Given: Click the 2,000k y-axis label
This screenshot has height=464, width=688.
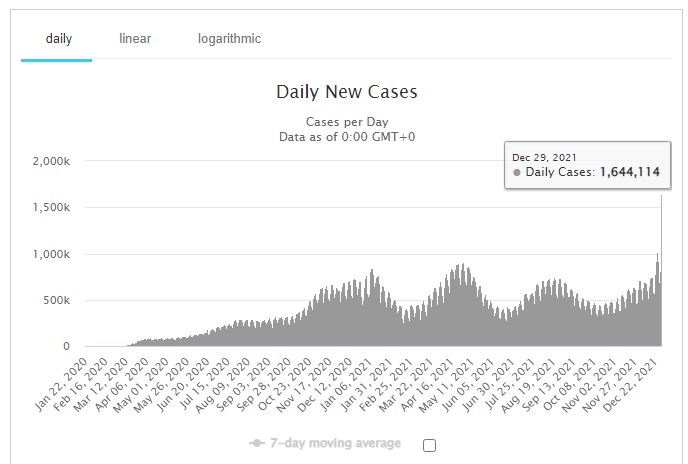Looking at the screenshot, I should pos(50,161).
